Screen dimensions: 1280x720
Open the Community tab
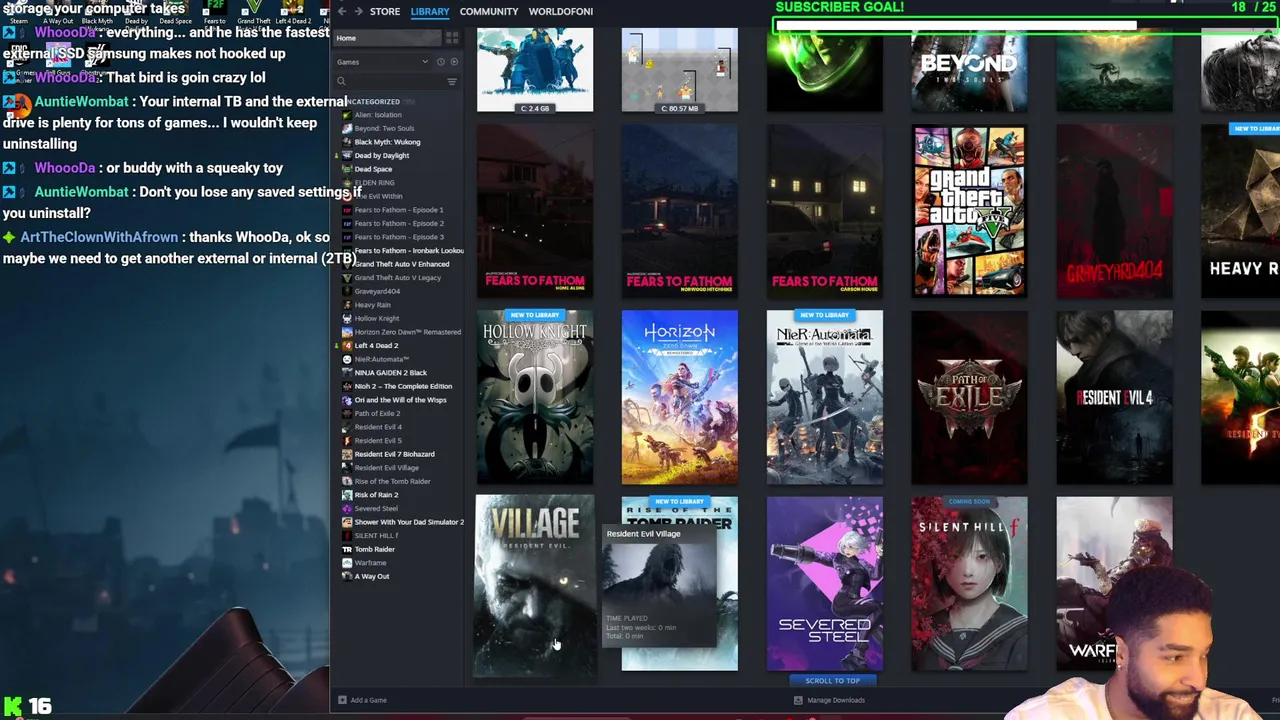(x=489, y=11)
